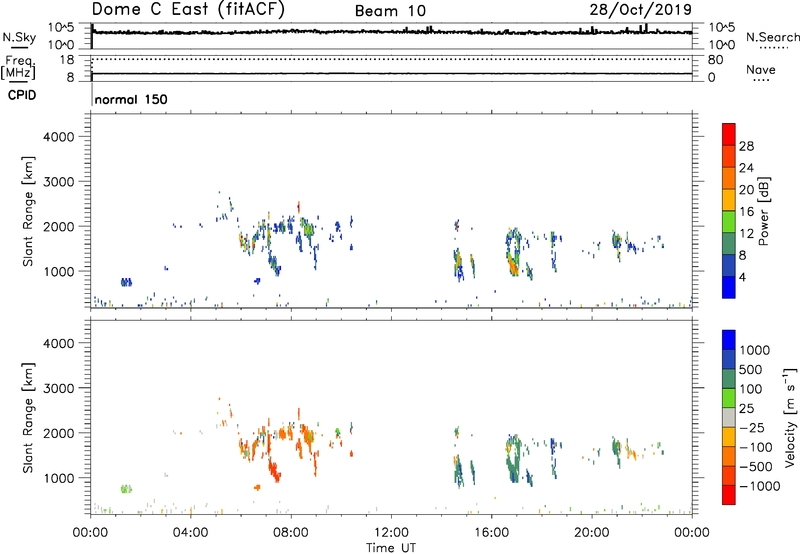Click the 'Nave' legend label
The height and width of the screenshot is (554, 800).
coord(761,69)
